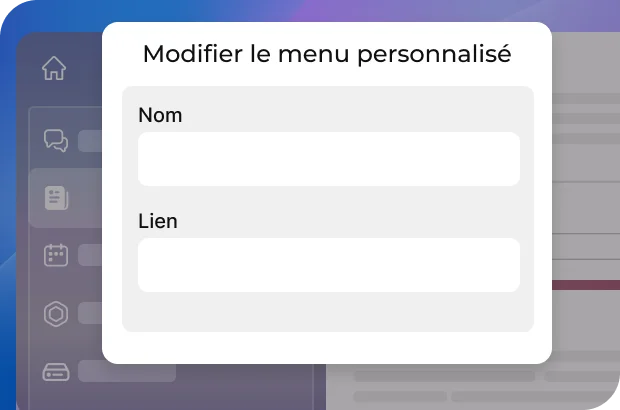620x410 pixels.
Task: Select the placeholder label beside hexagon icon
Action: (x=90, y=313)
